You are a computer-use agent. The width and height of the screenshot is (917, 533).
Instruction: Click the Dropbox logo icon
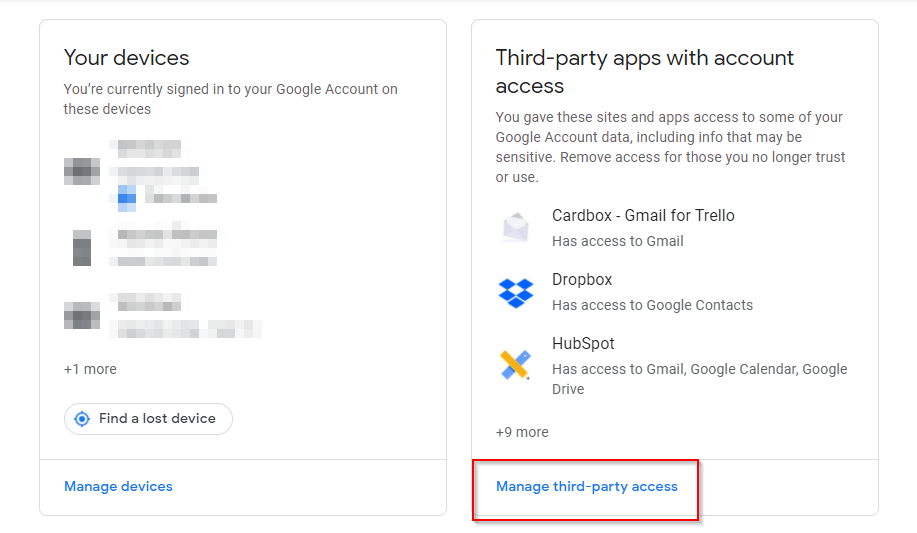pos(516,292)
